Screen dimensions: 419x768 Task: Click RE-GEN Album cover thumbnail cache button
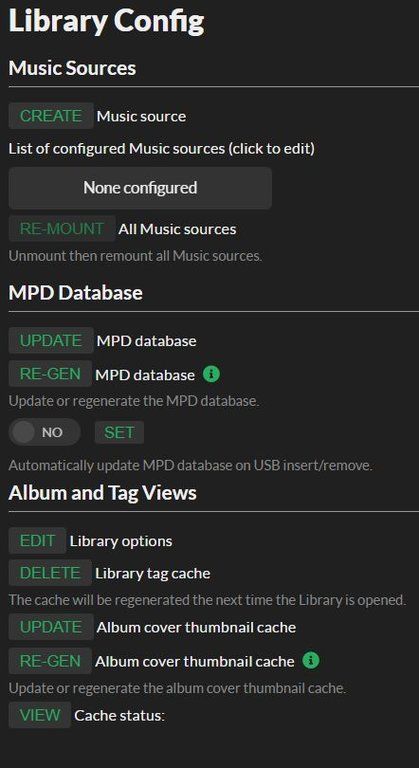pyautogui.click(x=50, y=661)
